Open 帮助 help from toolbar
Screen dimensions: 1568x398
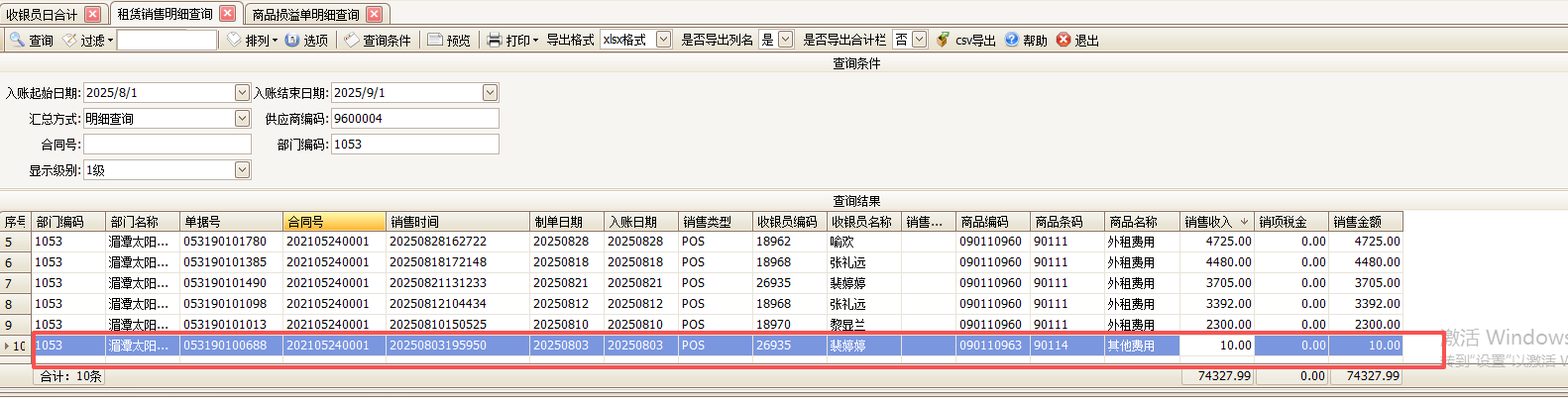pos(1011,40)
